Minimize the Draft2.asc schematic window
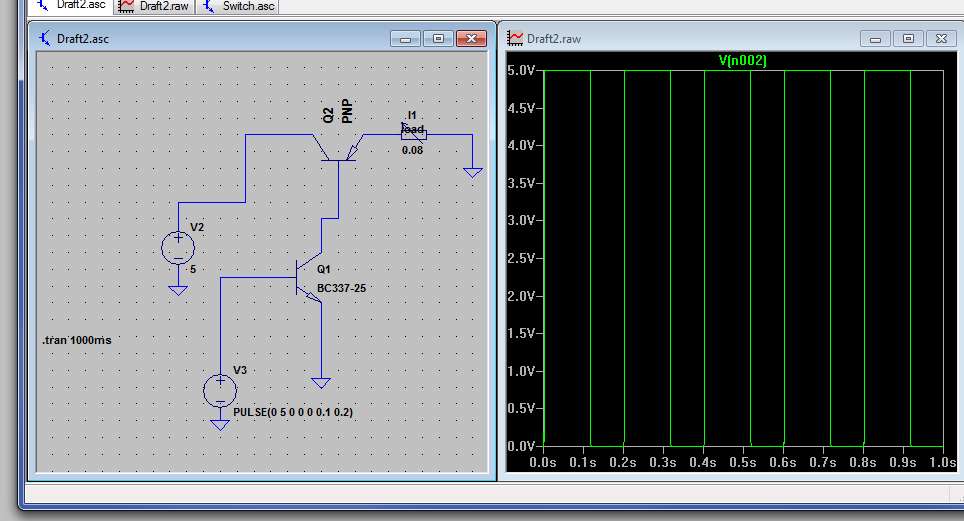The image size is (964, 521). (x=405, y=39)
